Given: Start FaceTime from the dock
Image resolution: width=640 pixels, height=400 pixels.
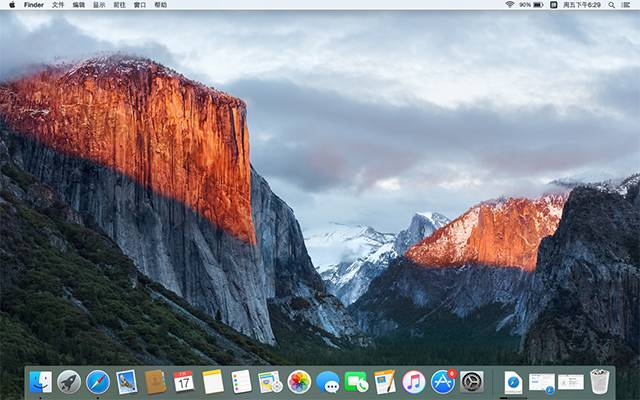Looking at the screenshot, I should click(356, 381).
